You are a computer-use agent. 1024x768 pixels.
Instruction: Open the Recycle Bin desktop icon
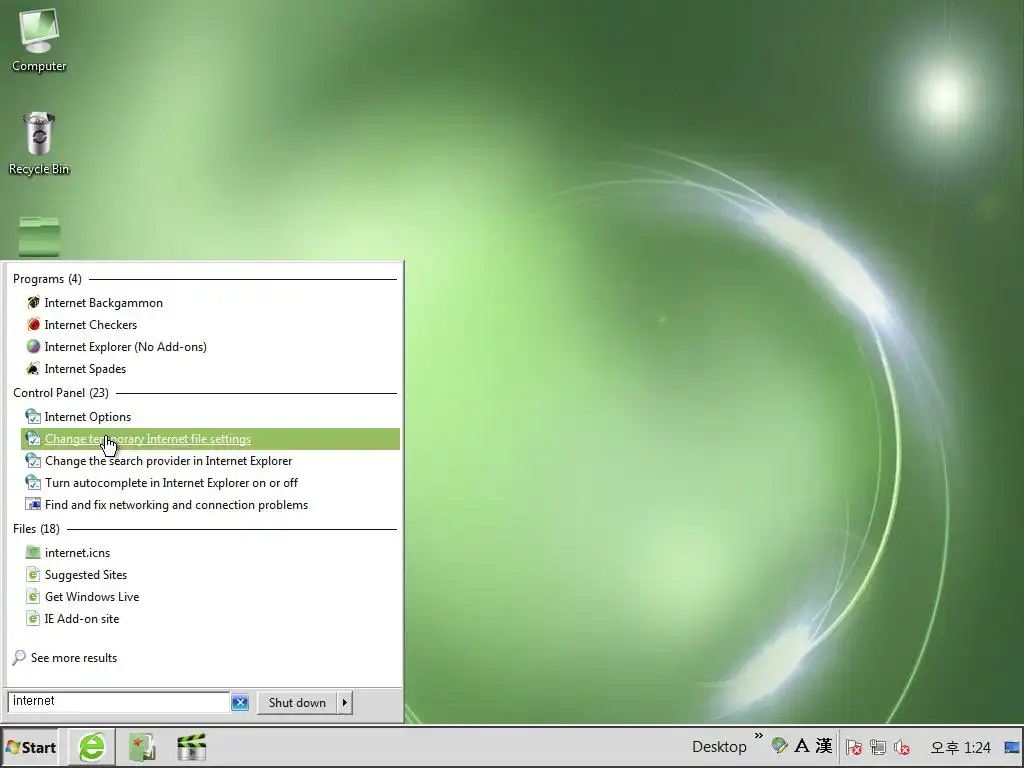(39, 144)
